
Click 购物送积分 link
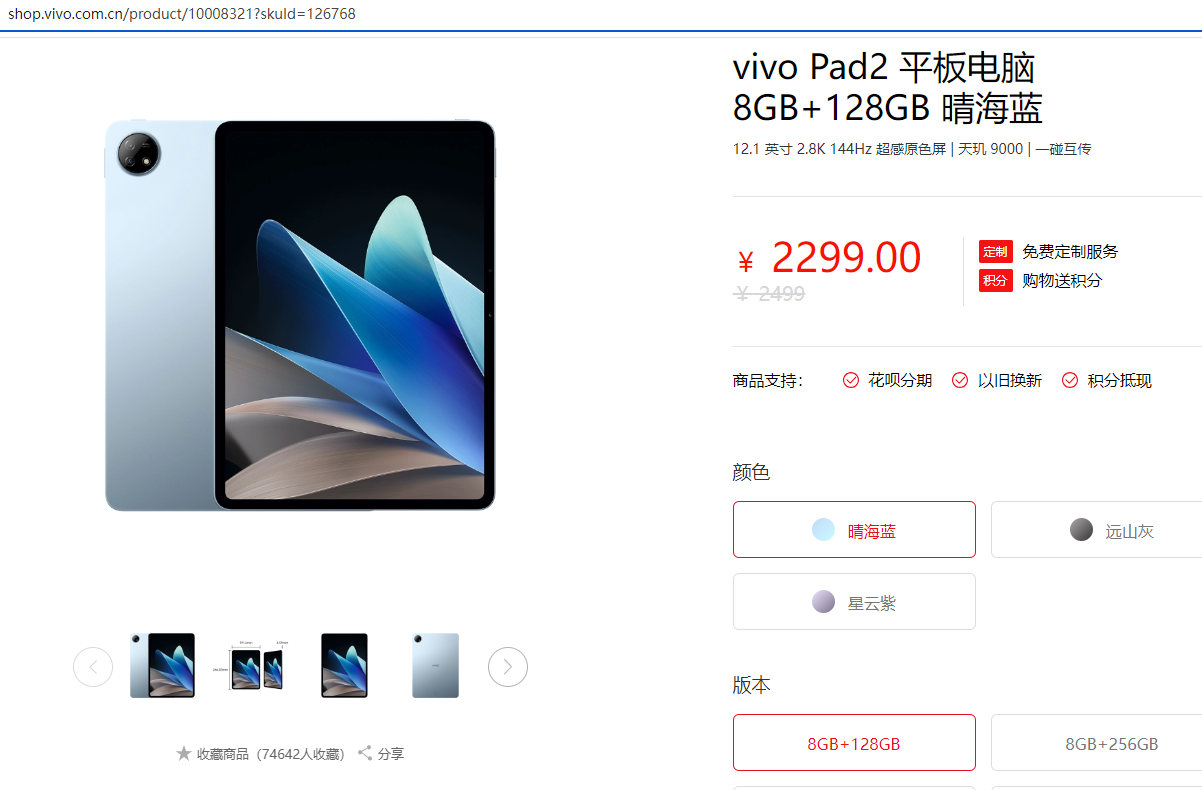1062,280
